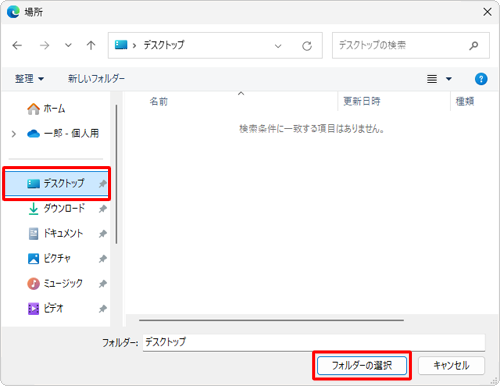Open the view options dropdown arrow

coord(449,79)
